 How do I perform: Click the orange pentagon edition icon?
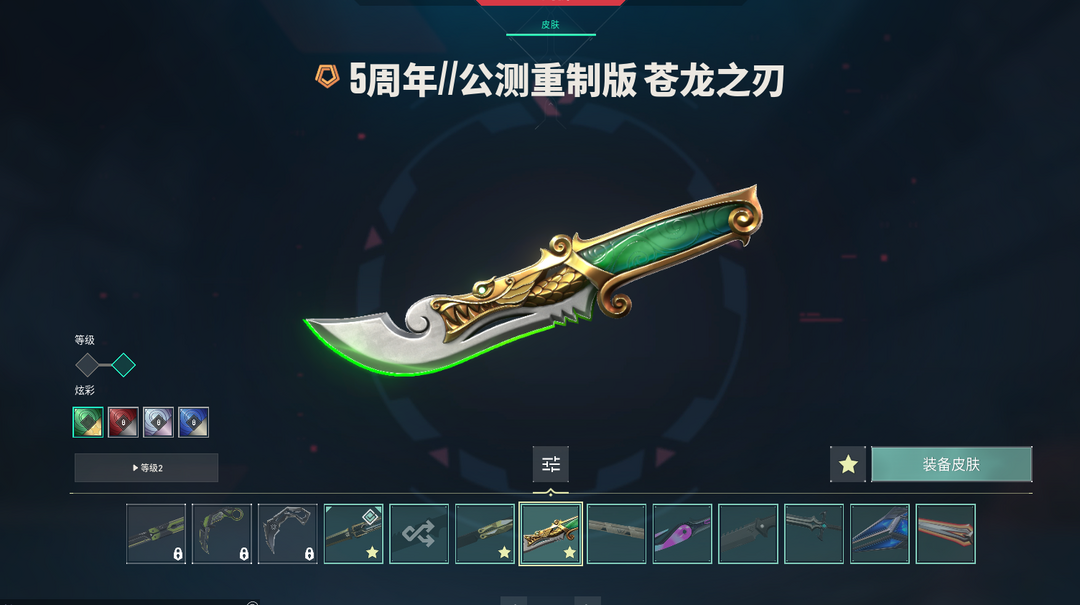pos(327,76)
